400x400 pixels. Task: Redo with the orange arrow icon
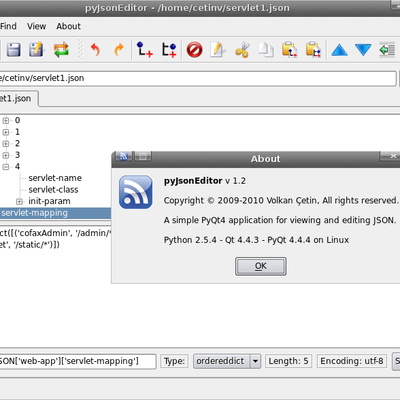119,50
